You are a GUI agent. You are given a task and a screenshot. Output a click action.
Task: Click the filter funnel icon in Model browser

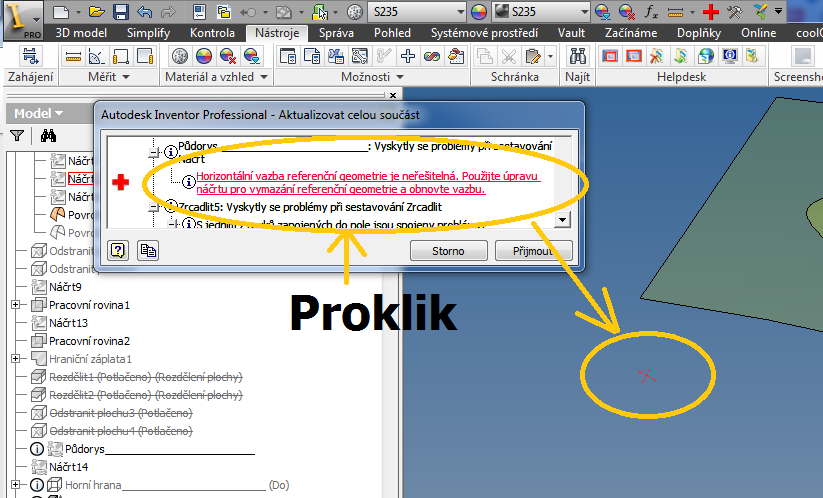click(x=17, y=136)
